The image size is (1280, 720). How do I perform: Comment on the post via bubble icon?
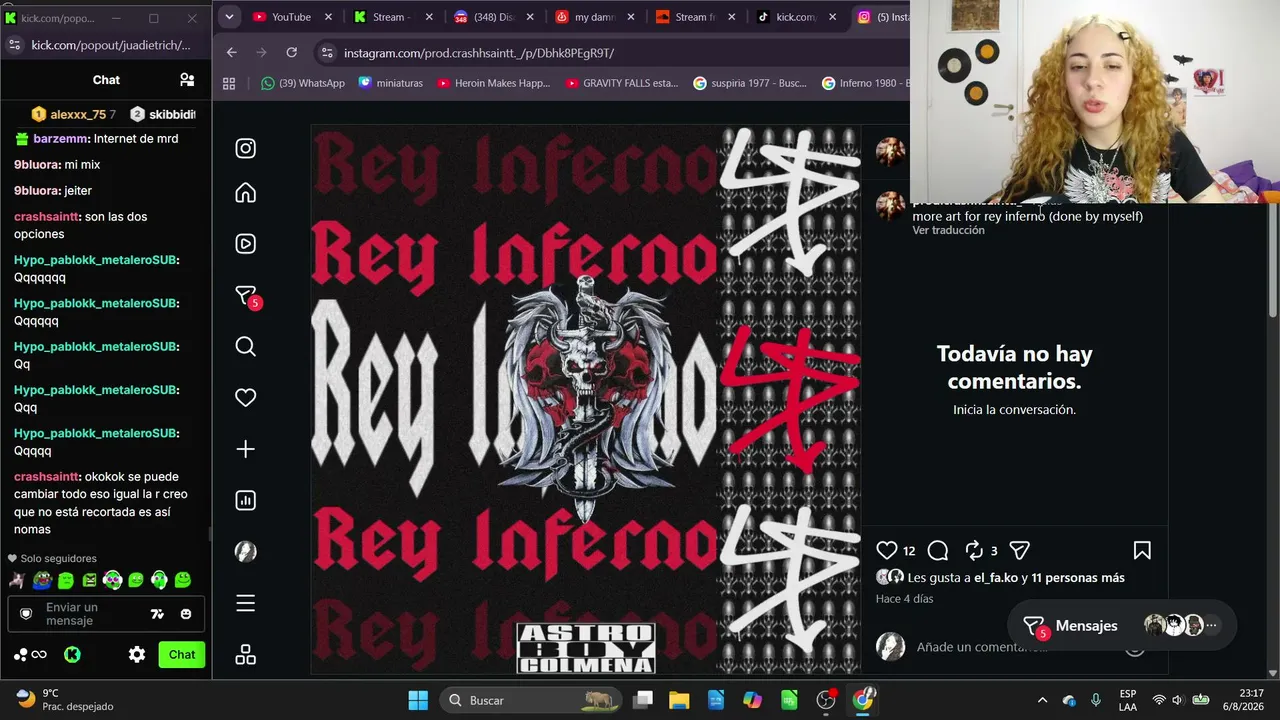(x=938, y=550)
